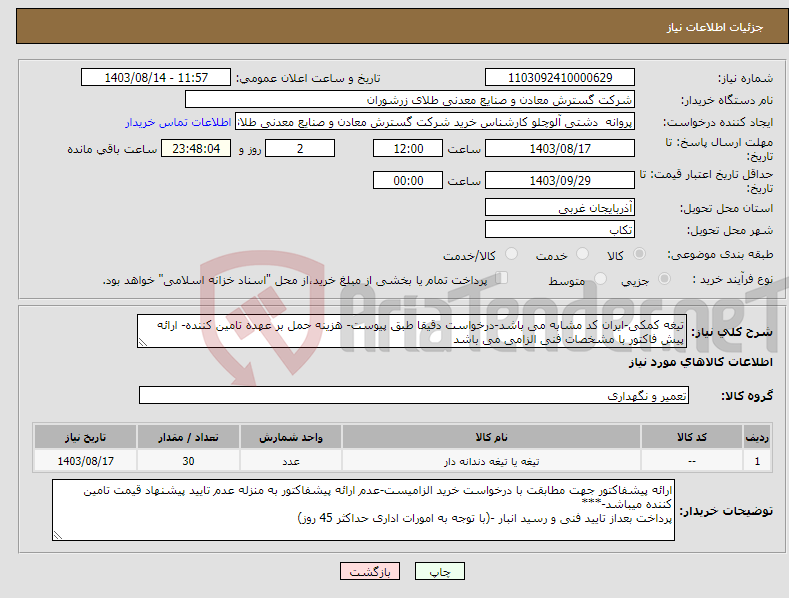This screenshot has height=598, width=789.
Task: Click the بازگشت (back) button
Action: (x=370, y=571)
